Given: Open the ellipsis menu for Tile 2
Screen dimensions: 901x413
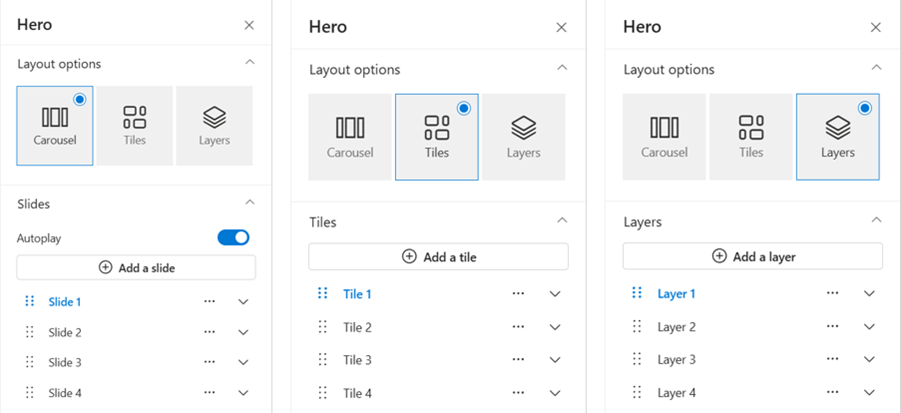Looking at the screenshot, I should (x=518, y=327).
